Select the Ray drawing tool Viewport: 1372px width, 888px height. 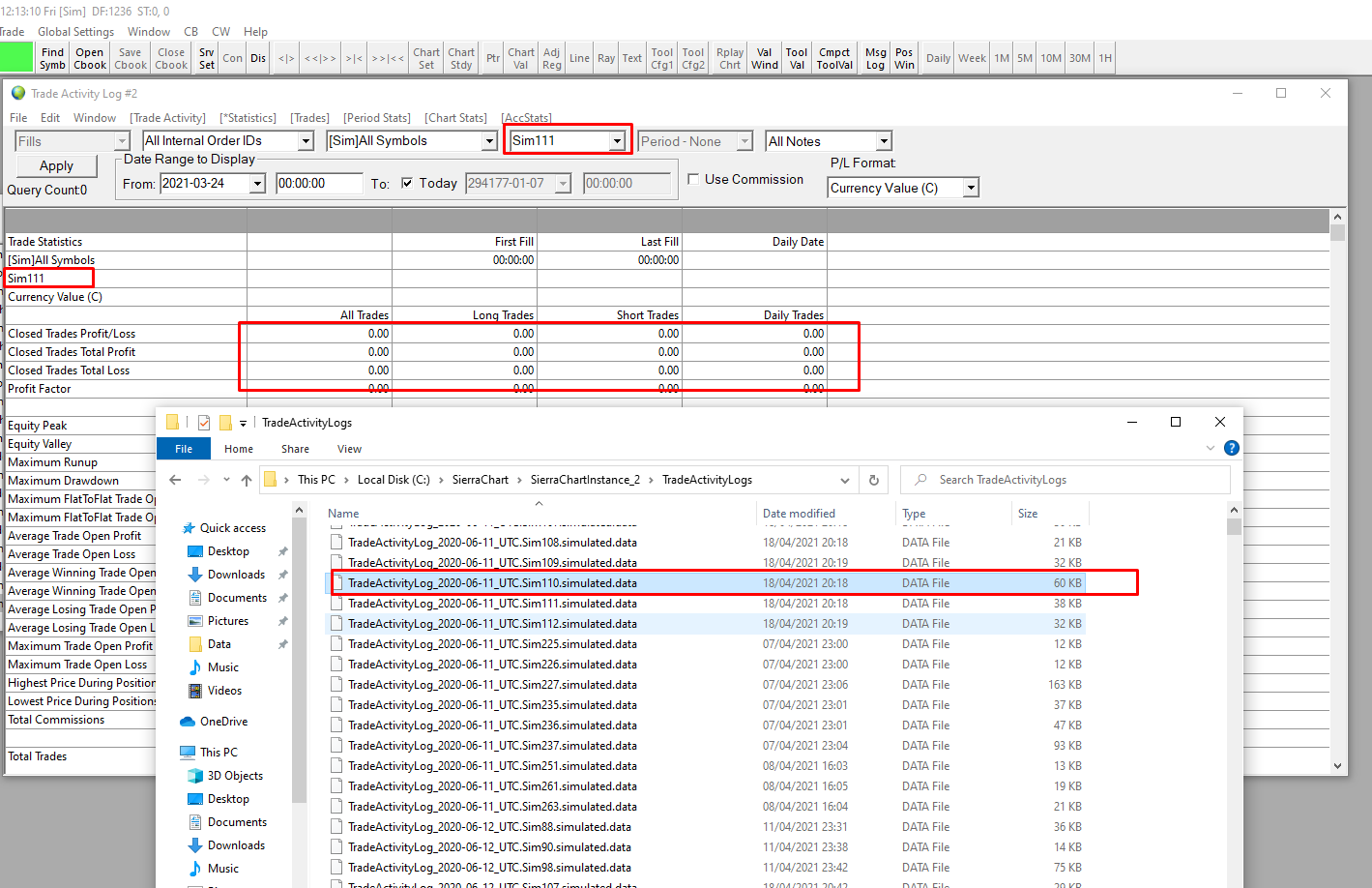[606, 59]
